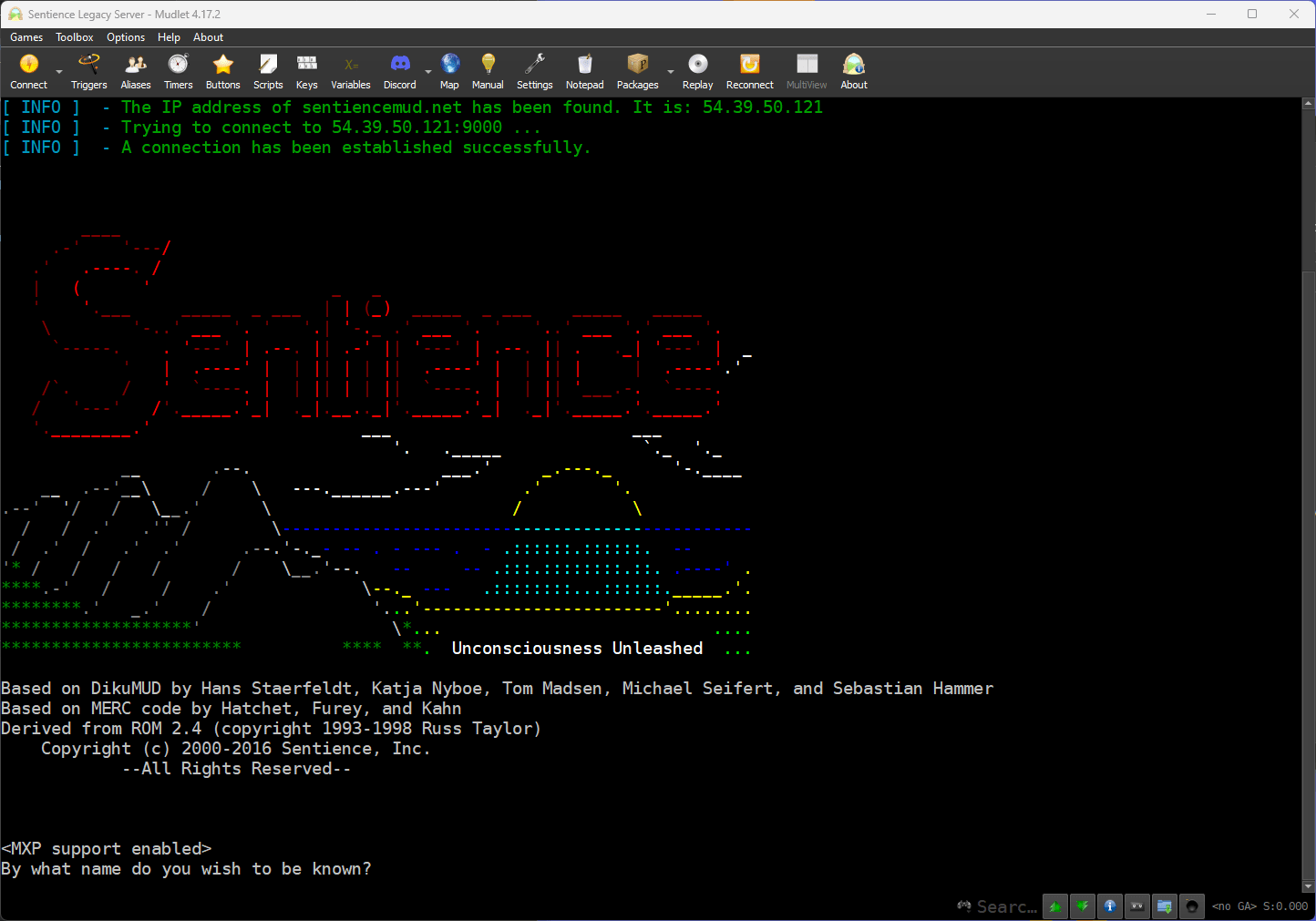The height and width of the screenshot is (921, 1316).
Task: Open the Toolbox menu
Action: (75, 37)
